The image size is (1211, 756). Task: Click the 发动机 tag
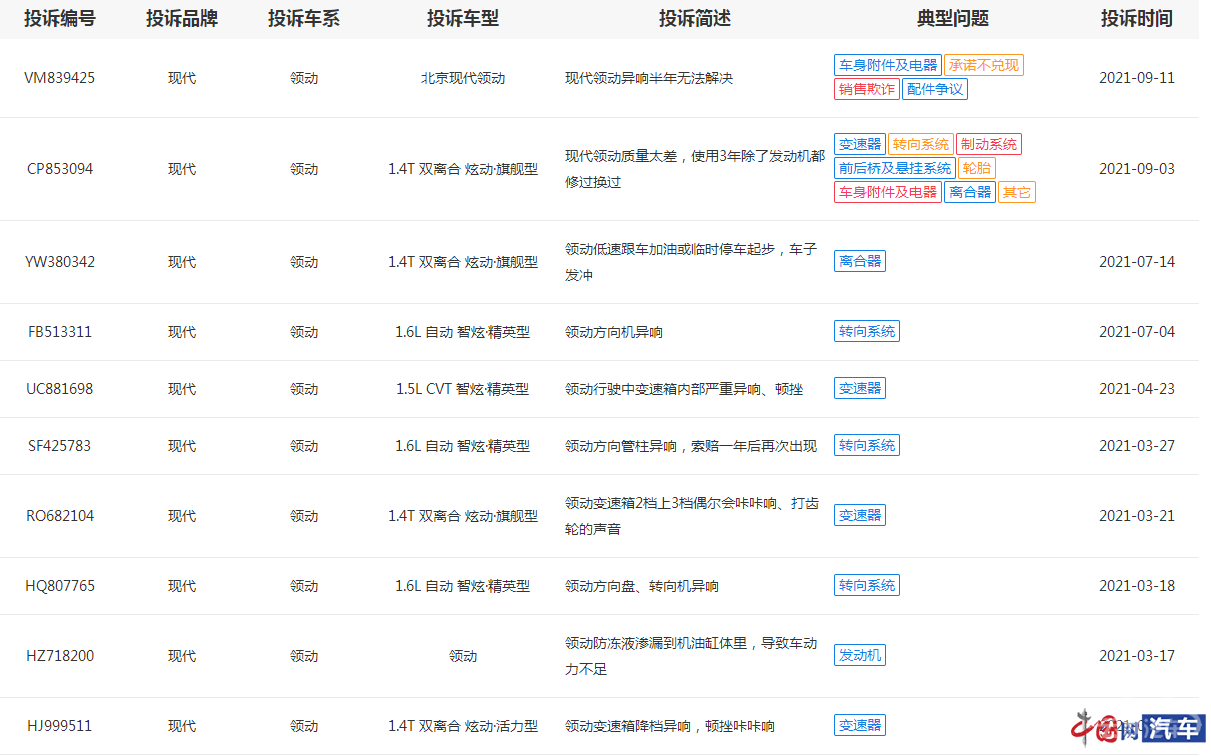(860, 655)
